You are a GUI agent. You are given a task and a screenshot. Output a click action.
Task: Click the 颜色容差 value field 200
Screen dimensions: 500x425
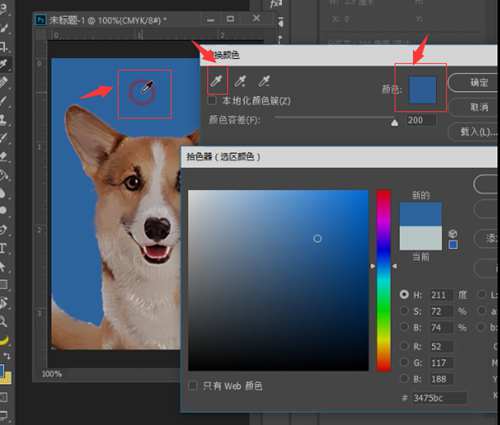(421, 120)
